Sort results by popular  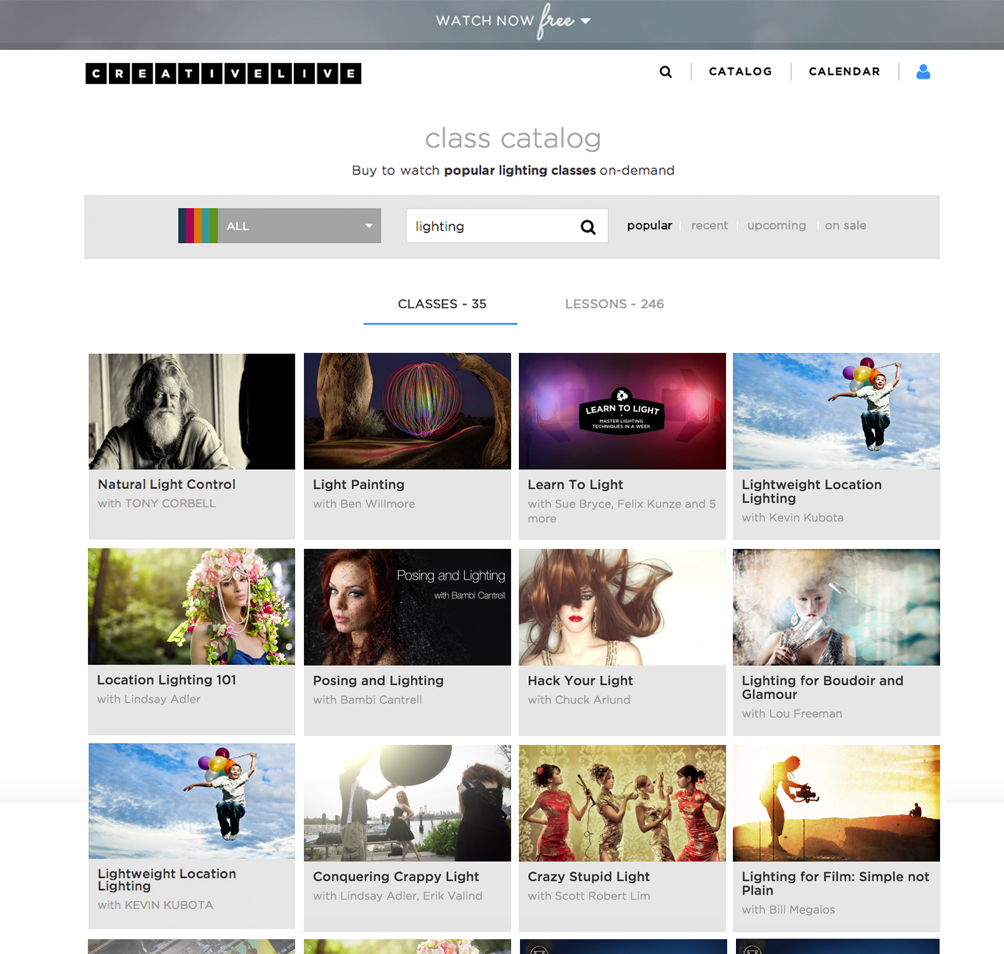[x=649, y=225]
